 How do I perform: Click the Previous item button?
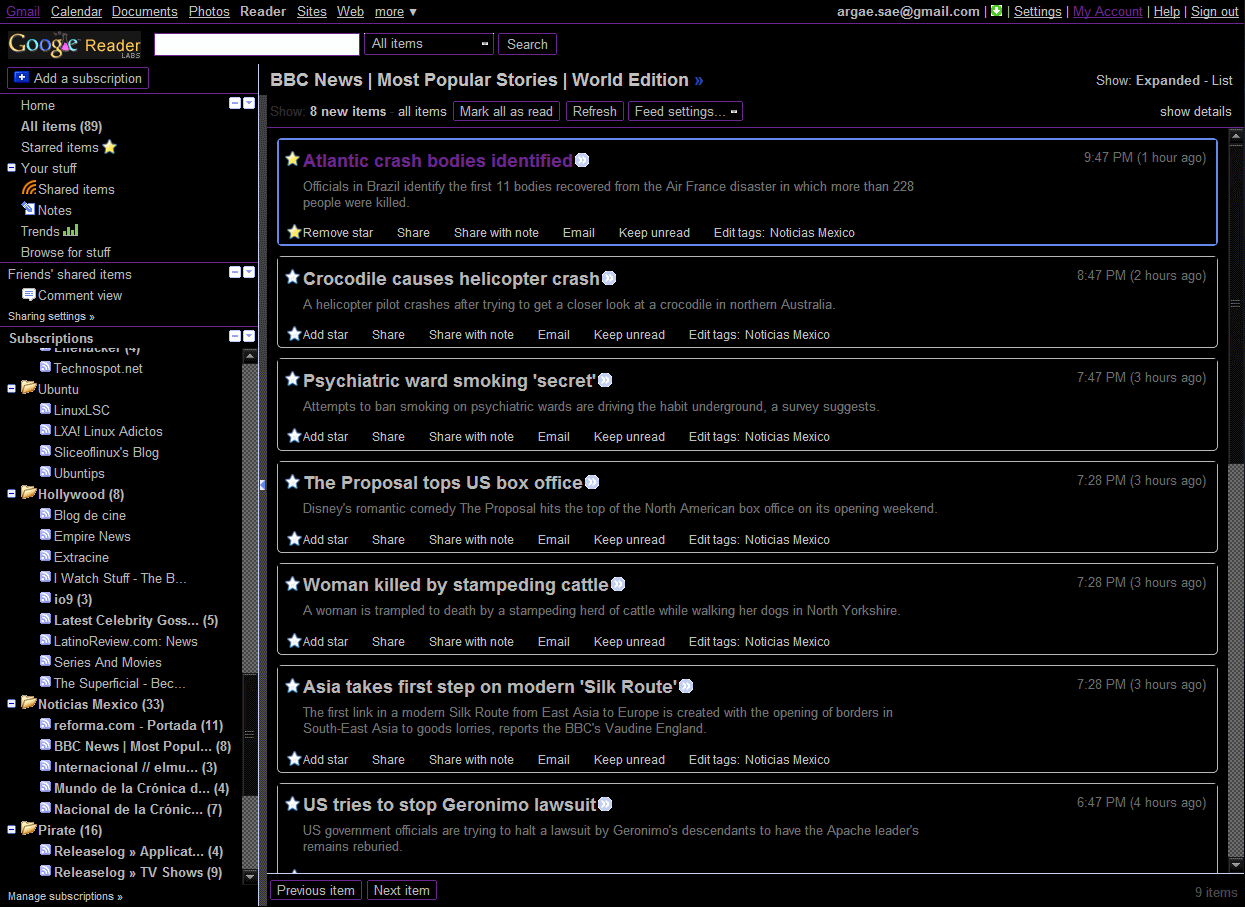click(x=316, y=890)
